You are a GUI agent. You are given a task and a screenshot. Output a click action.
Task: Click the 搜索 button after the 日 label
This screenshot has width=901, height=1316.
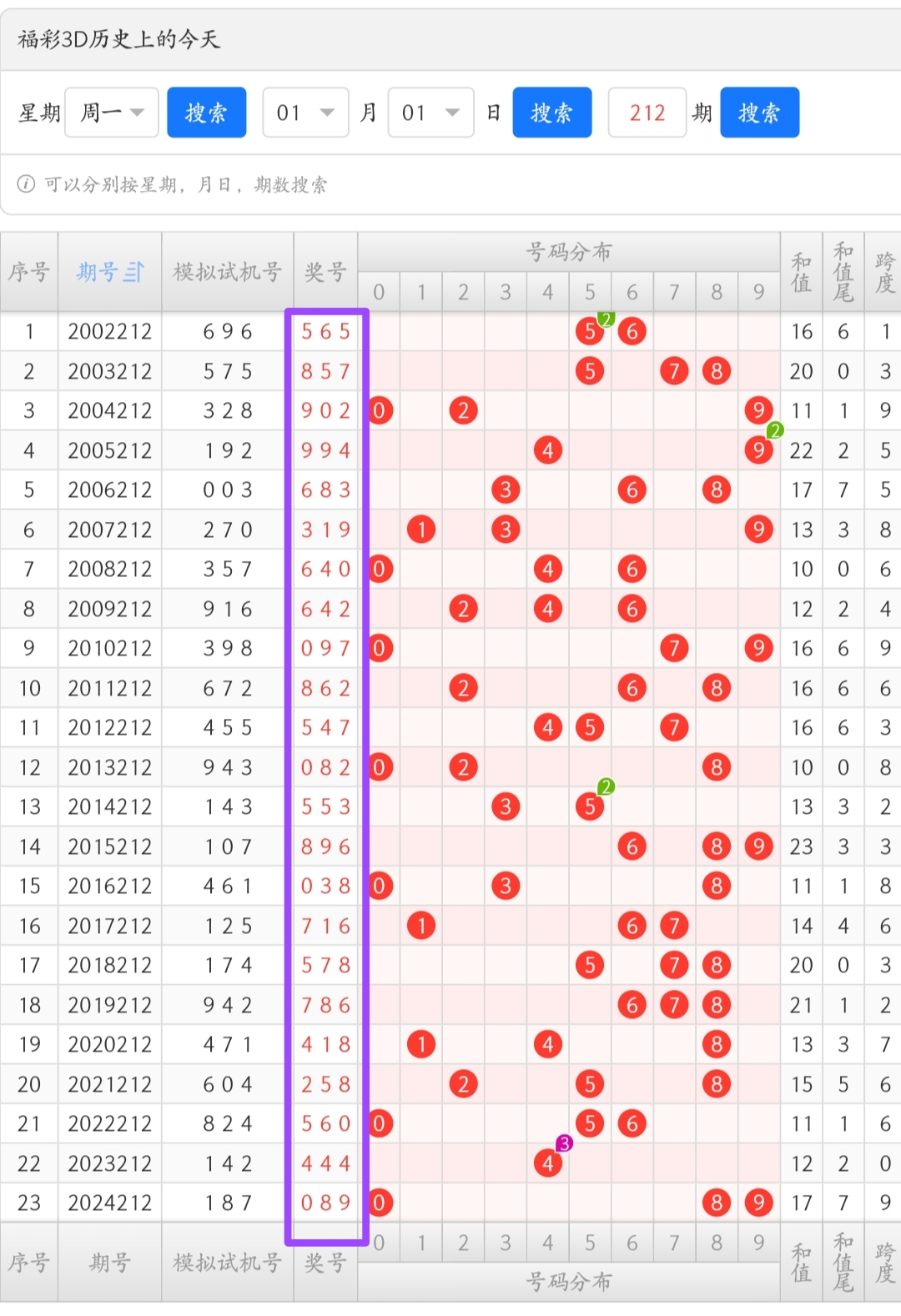pos(552,113)
